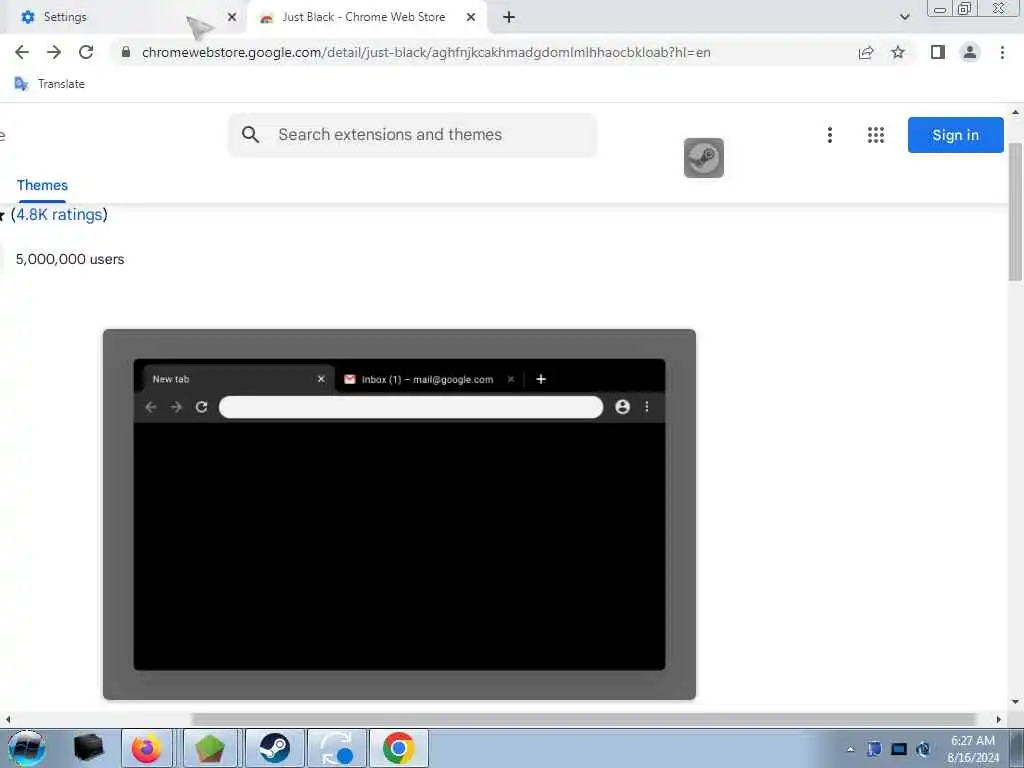Viewport: 1024px width, 768px height.
Task: Click the horizontal scrollbar thumb
Action: (583, 719)
